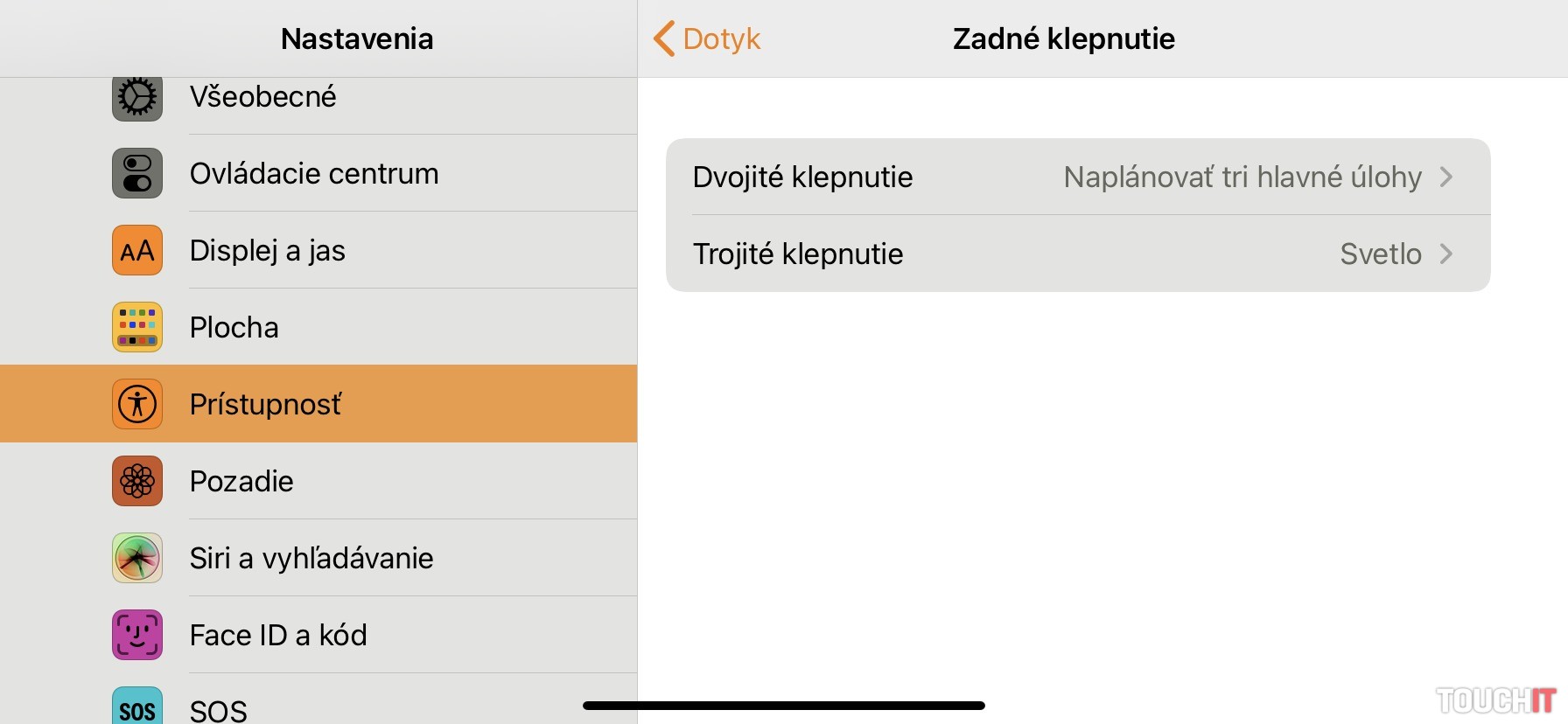
Task: Click the Displej a jas AA icon
Action: pyautogui.click(x=137, y=250)
